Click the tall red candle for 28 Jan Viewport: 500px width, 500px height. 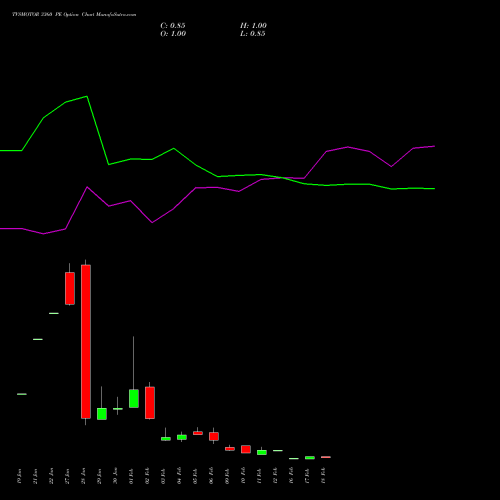[86, 342]
